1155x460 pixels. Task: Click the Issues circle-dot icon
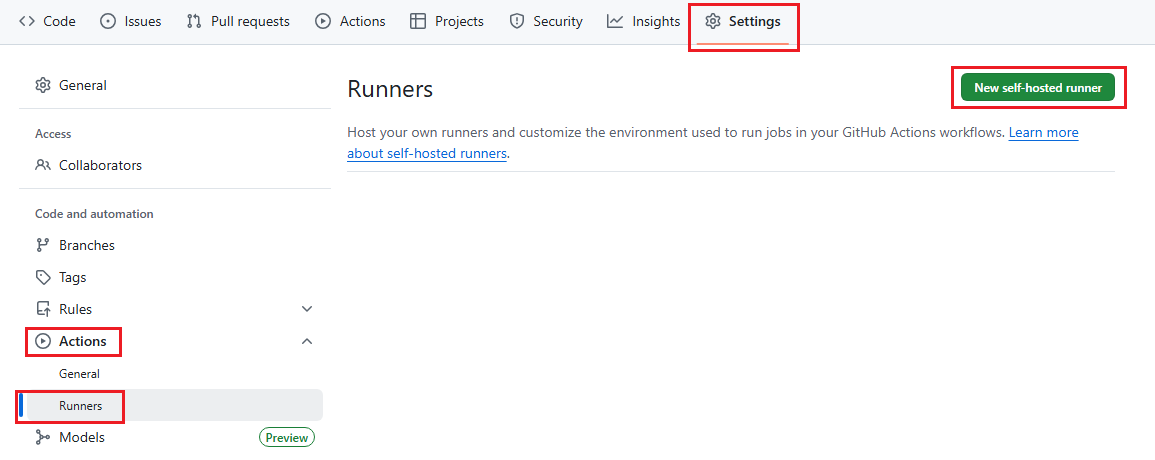[x=108, y=21]
